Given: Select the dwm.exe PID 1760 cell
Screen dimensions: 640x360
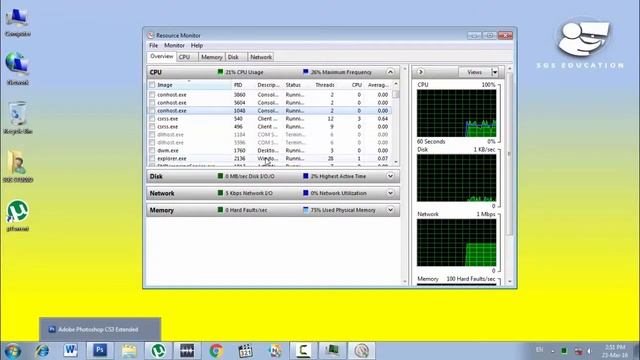Looking at the screenshot, I should (240, 151).
